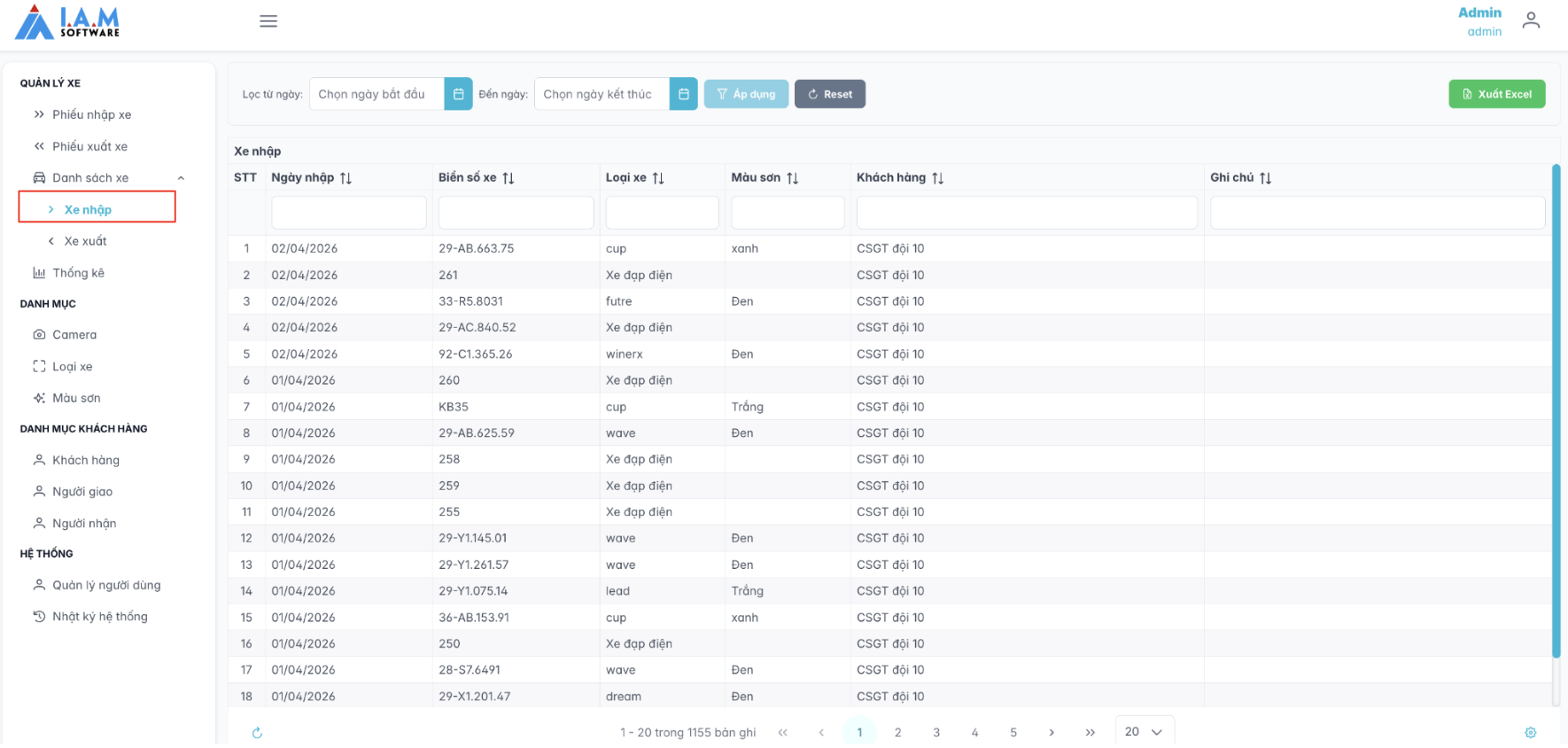Image resolution: width=1568 pixels, height=748 pixels.
Task: Open table settings gear icon
Action: click(x=1530, y=733)
